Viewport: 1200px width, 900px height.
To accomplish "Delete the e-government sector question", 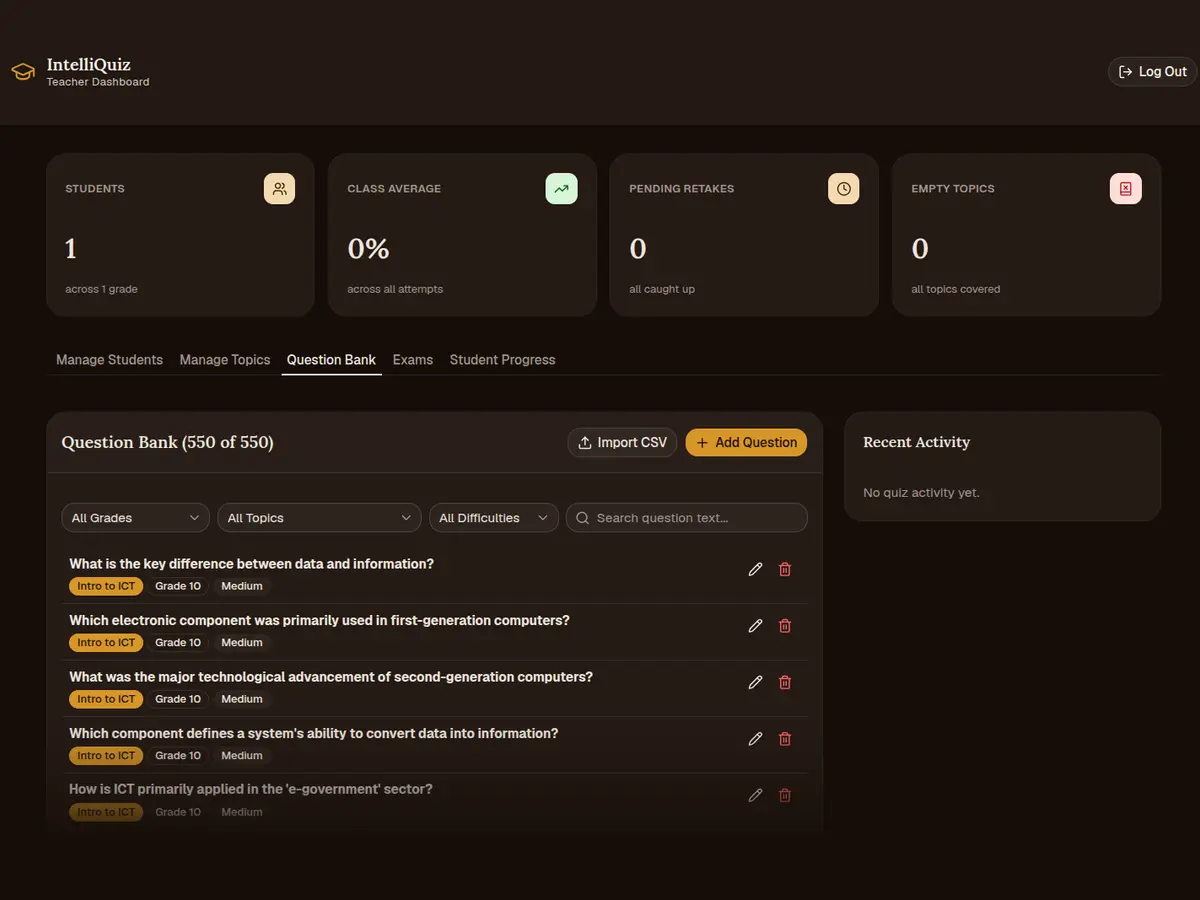I will pyautogui.click(x=785, y=795).
